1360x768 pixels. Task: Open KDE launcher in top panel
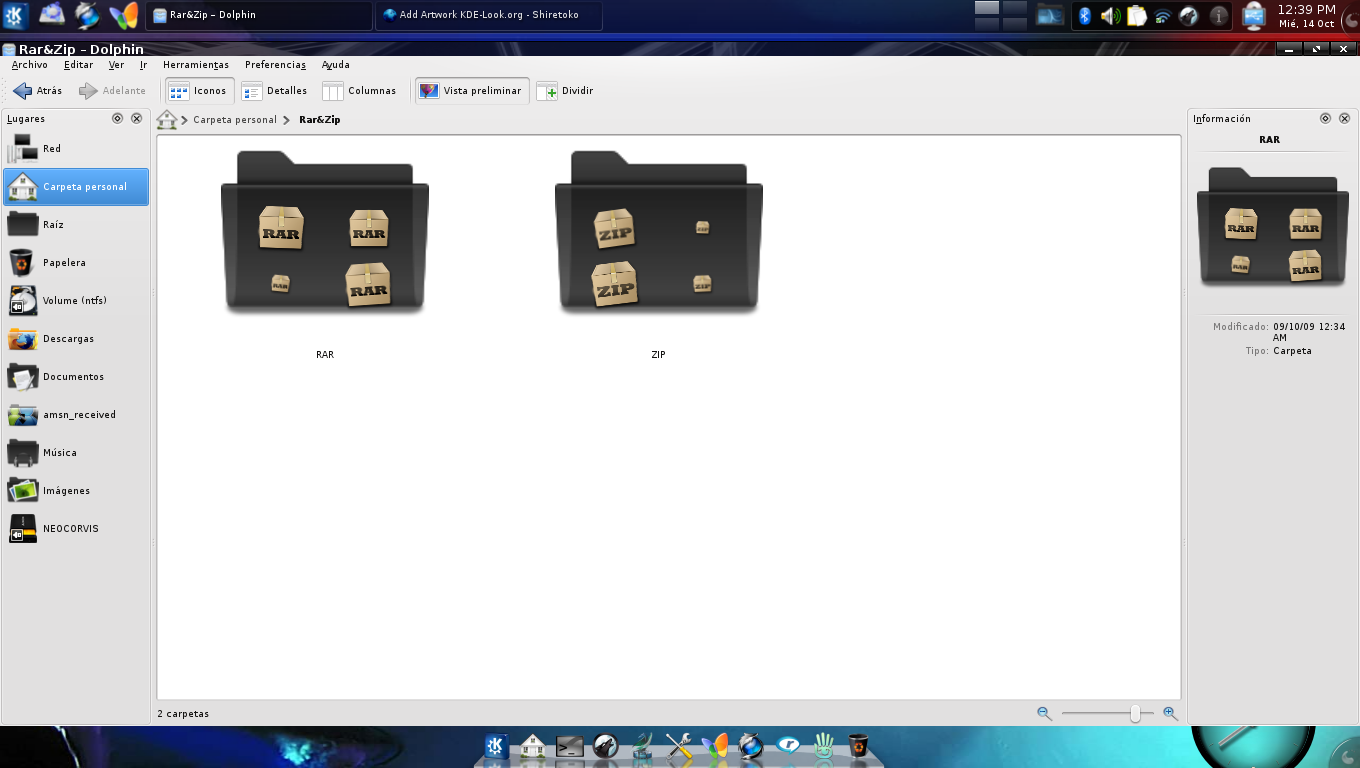(16, 16)
